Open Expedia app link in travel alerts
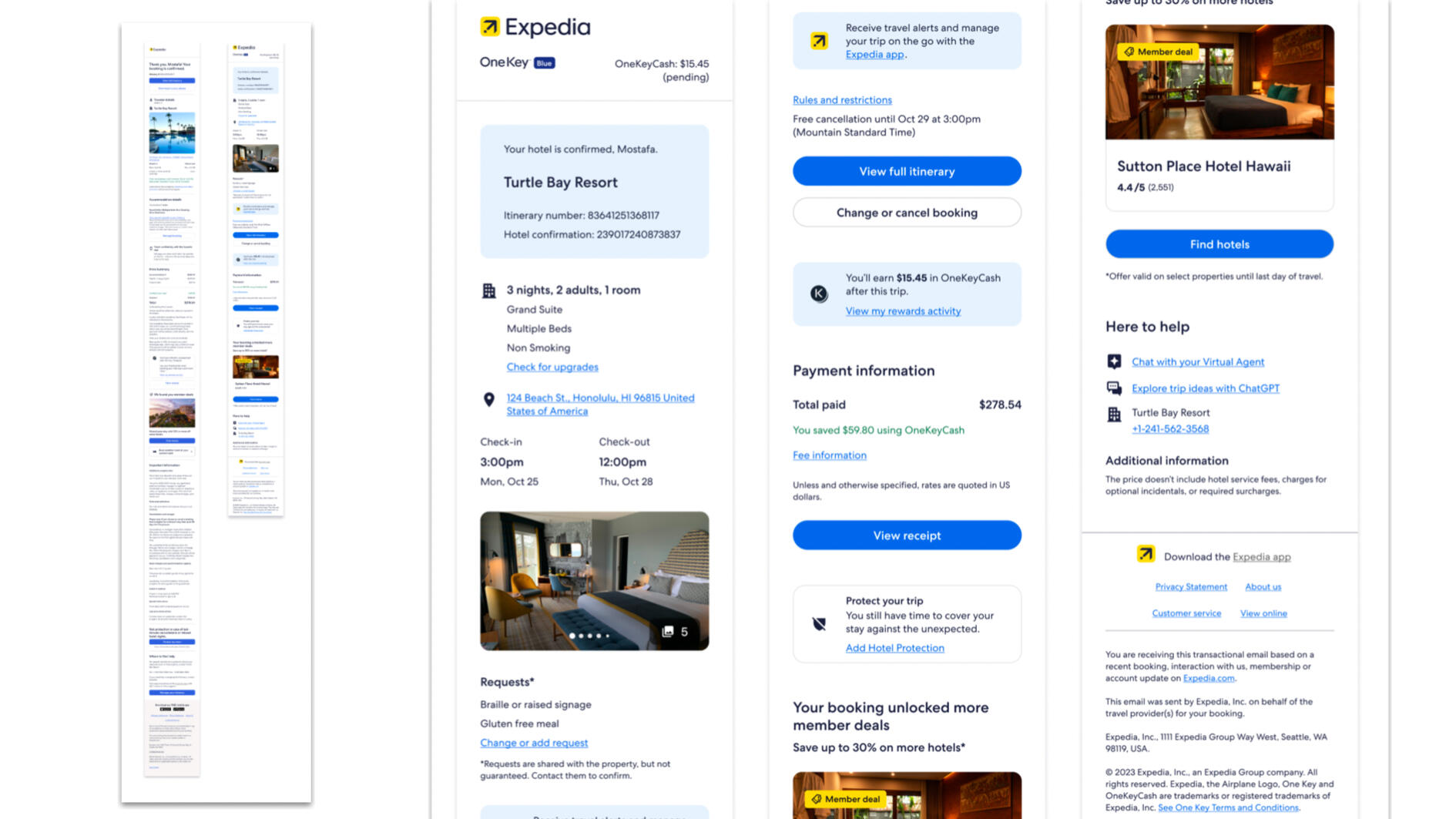Viewport: 1456px width, 819px height. coord(874,54)
